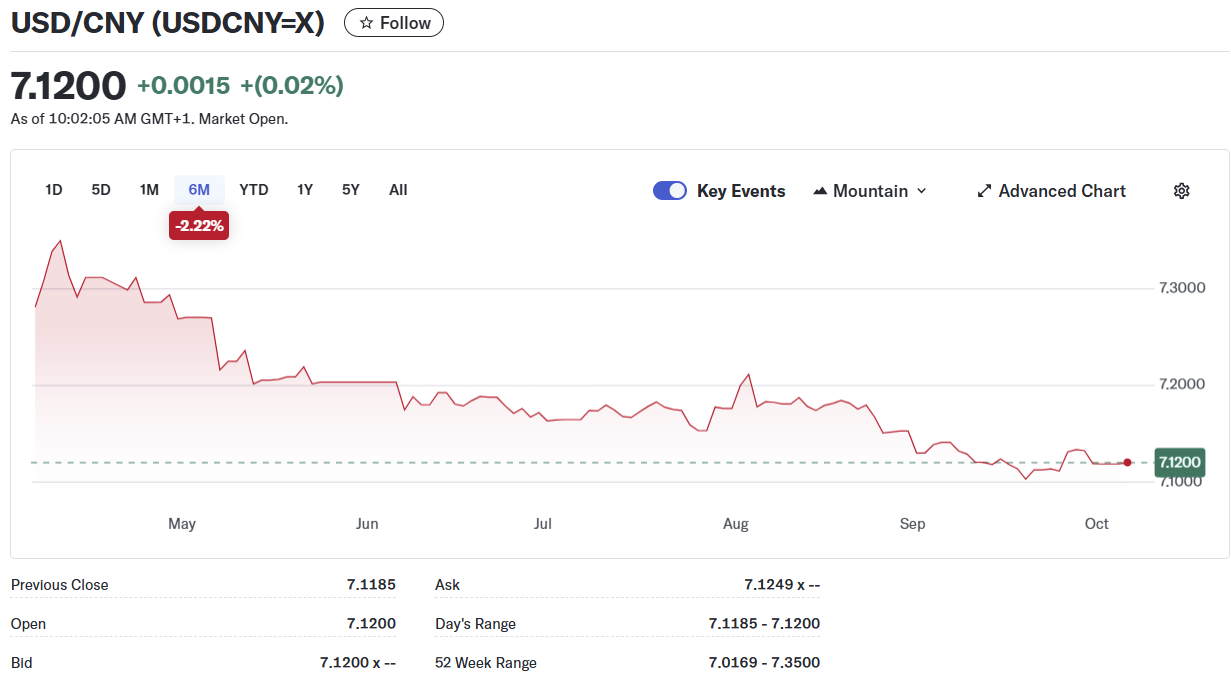Click the Advanced Chart link
Image resolution: width=1231 pixels, height=686 pixels.
[x=1061, y=191]
